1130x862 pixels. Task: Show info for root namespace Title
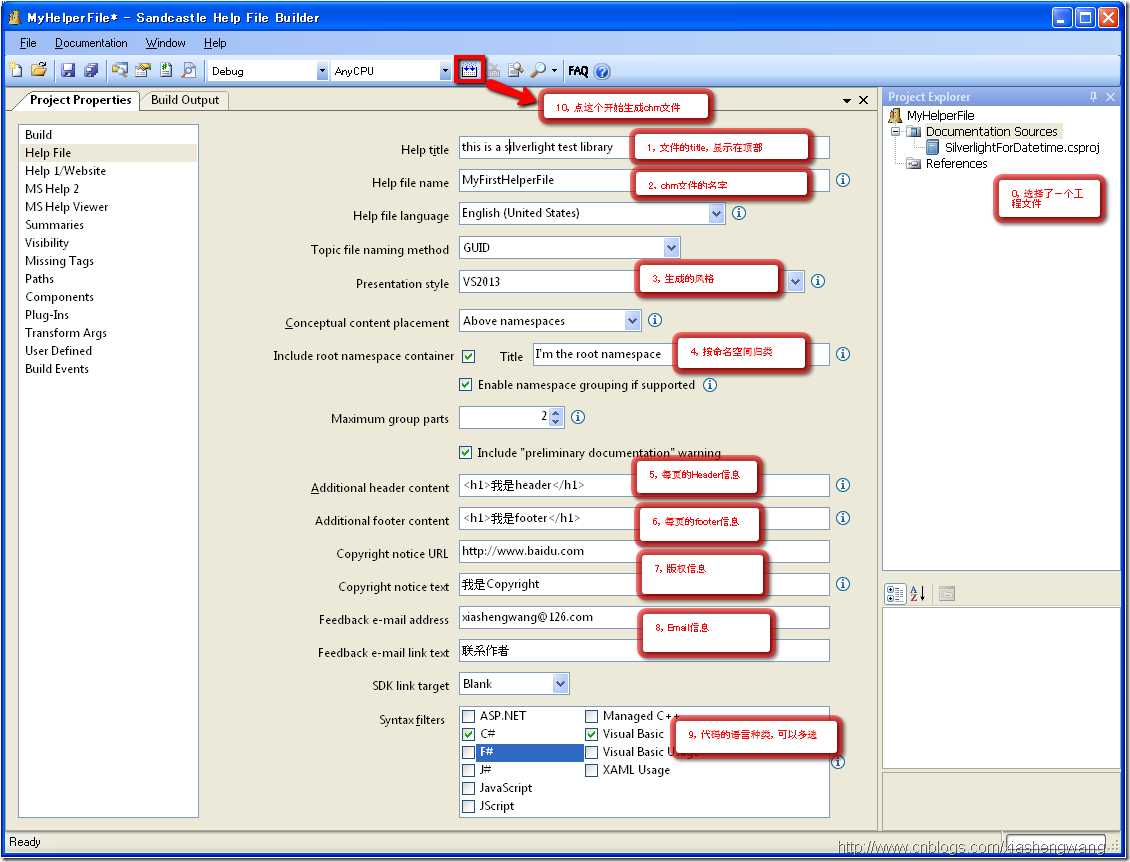(x=842, y=354)
